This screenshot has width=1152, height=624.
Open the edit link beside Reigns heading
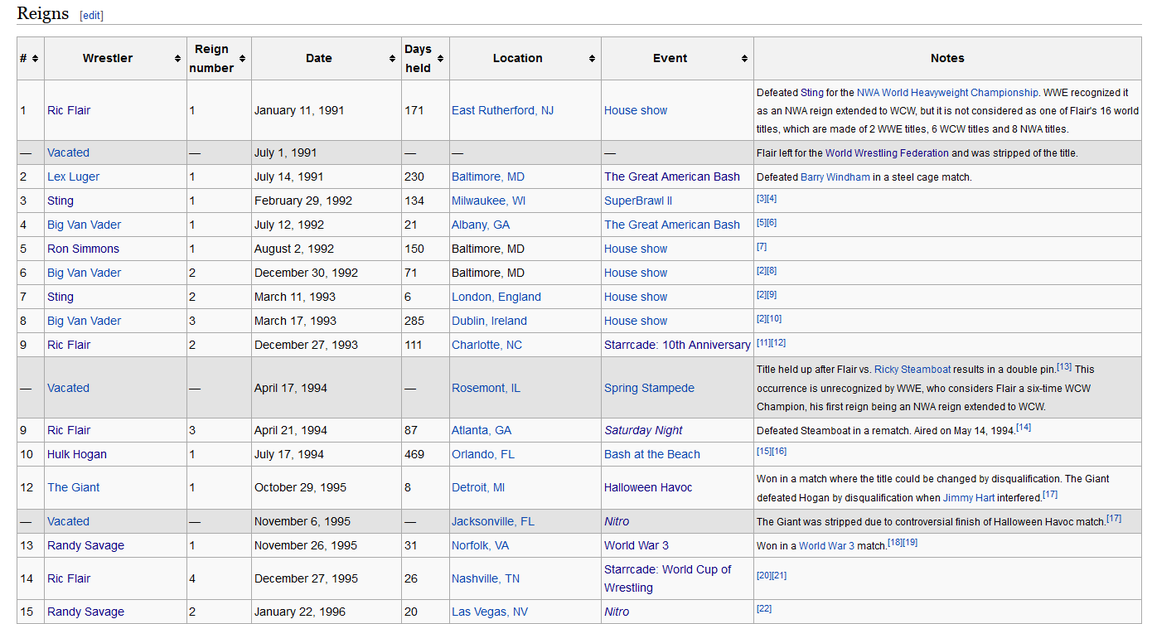coord(92,15)
